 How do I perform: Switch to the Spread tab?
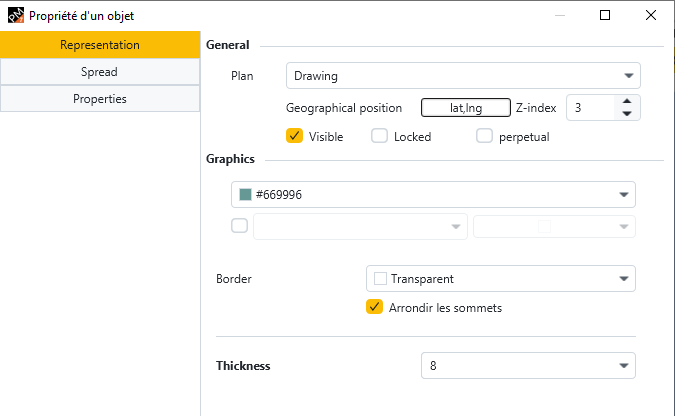(100, 72)
